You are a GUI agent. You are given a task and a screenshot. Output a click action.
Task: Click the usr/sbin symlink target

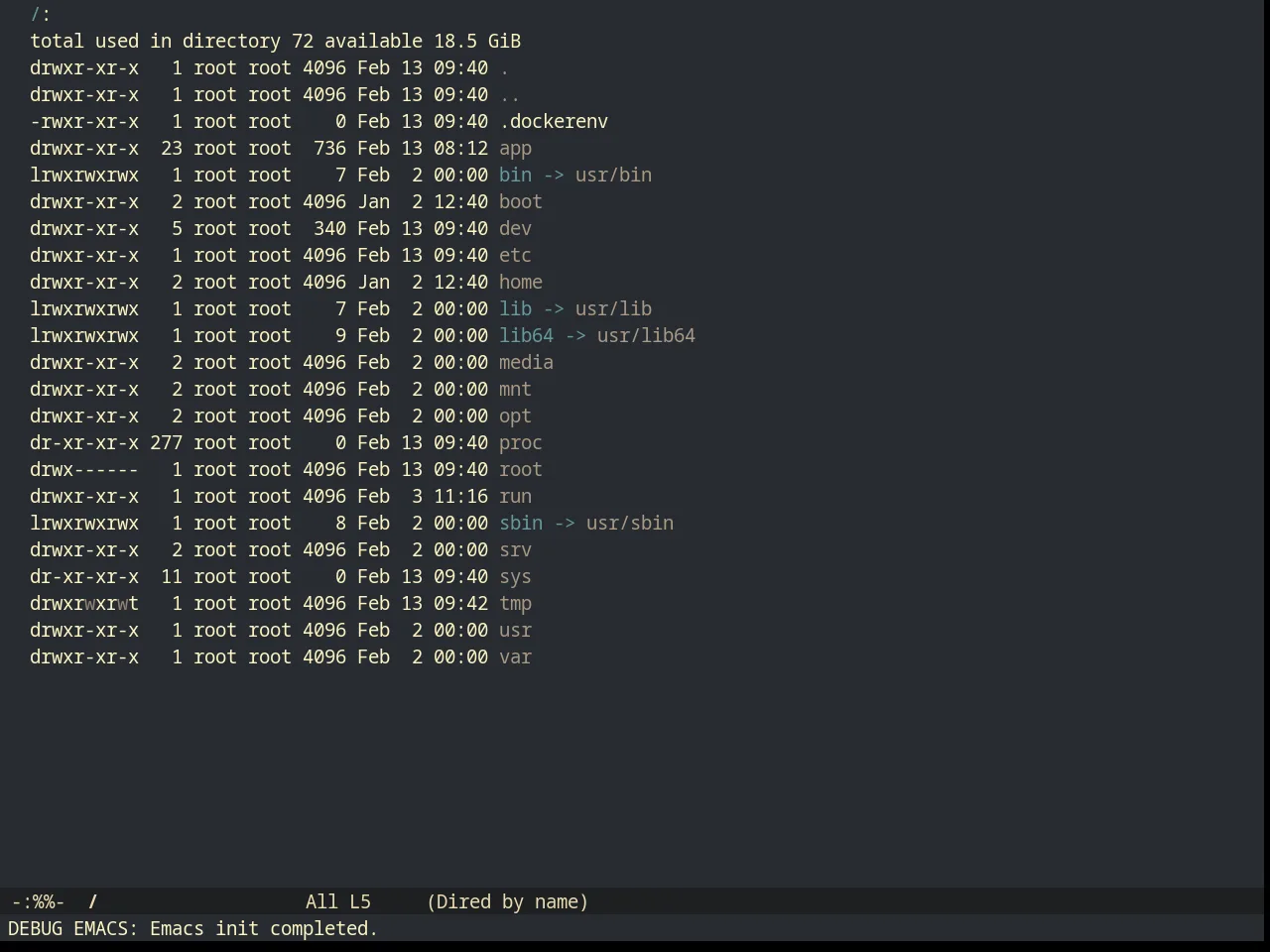(630, 524)
